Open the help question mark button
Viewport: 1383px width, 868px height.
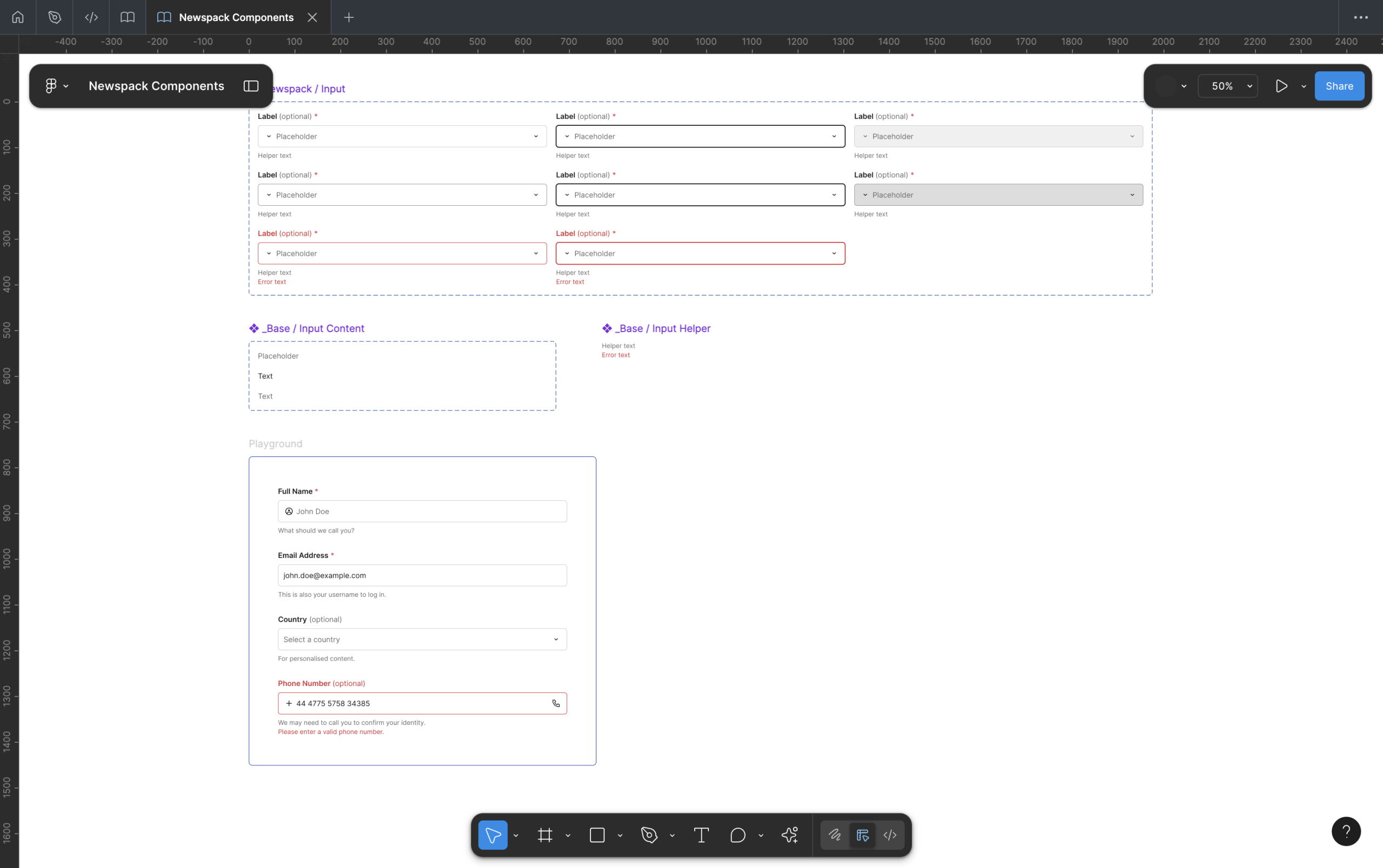(1346, 831)
